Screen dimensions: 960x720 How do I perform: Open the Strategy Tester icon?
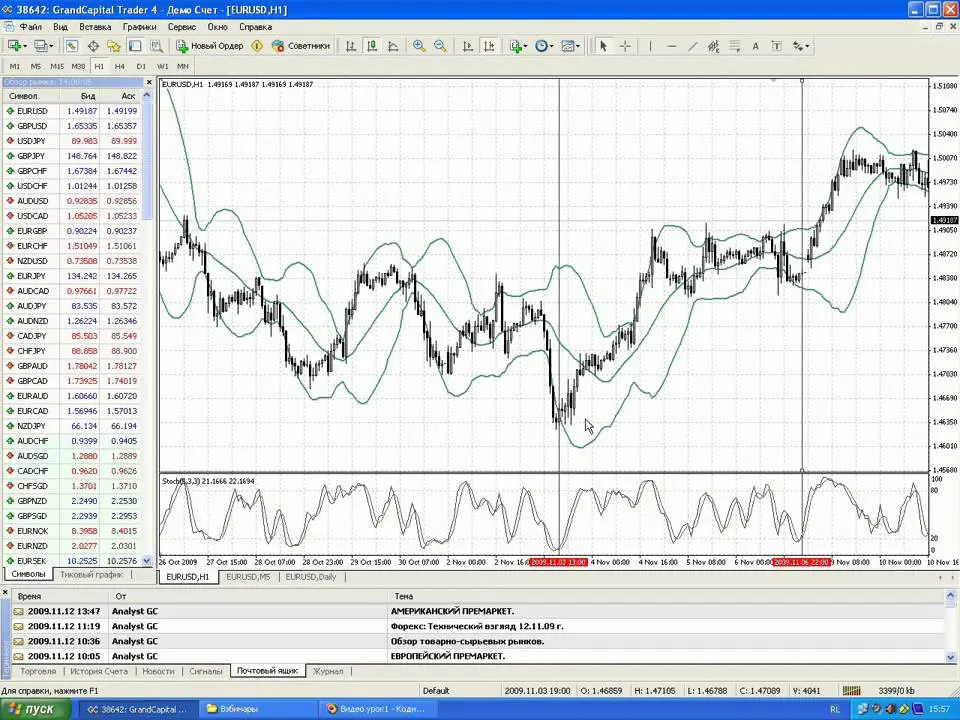pos(156,46)
